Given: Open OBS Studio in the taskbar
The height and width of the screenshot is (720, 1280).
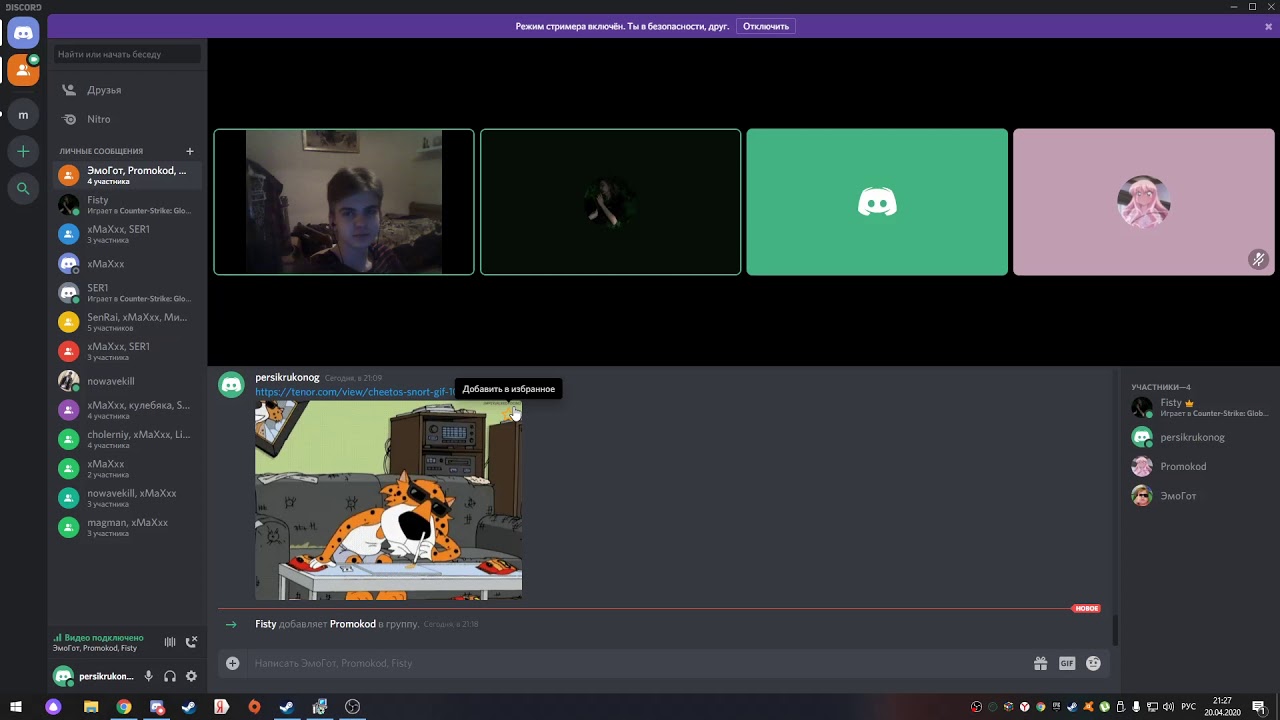Looking at the screenshot, I should click(x=352, y=707).
